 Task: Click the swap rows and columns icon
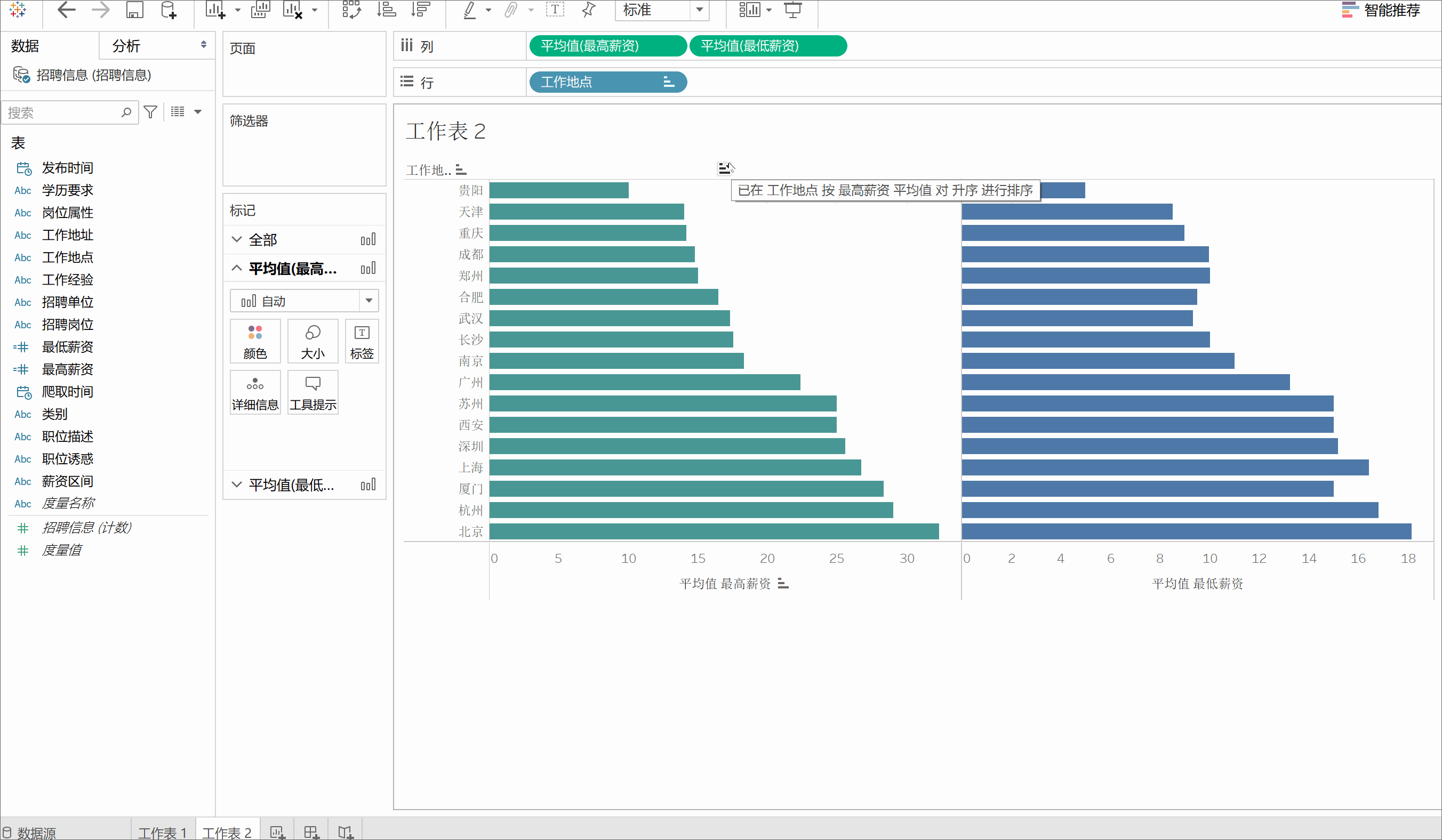click(351, 10)
